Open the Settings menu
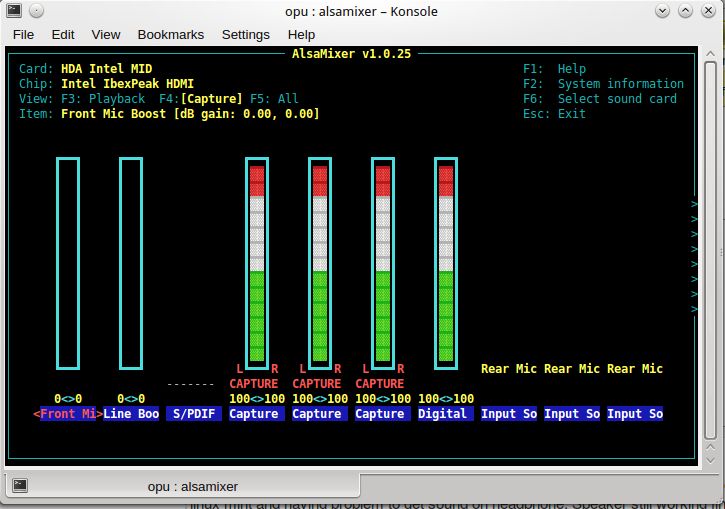725x509 pixels. pyautogui.click(x=246, y=35)
